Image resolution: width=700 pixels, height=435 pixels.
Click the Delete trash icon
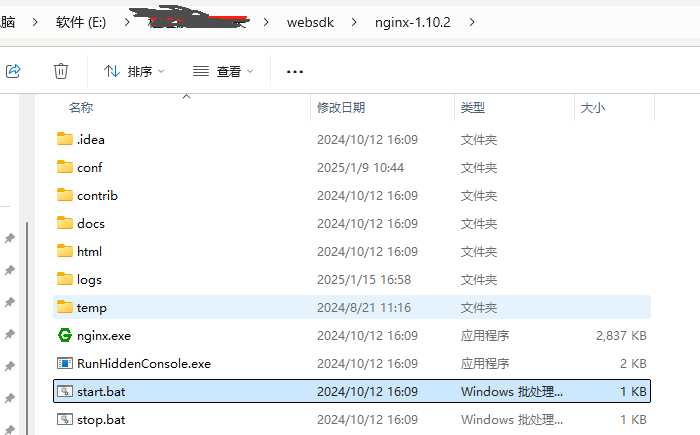click(61, 71)
